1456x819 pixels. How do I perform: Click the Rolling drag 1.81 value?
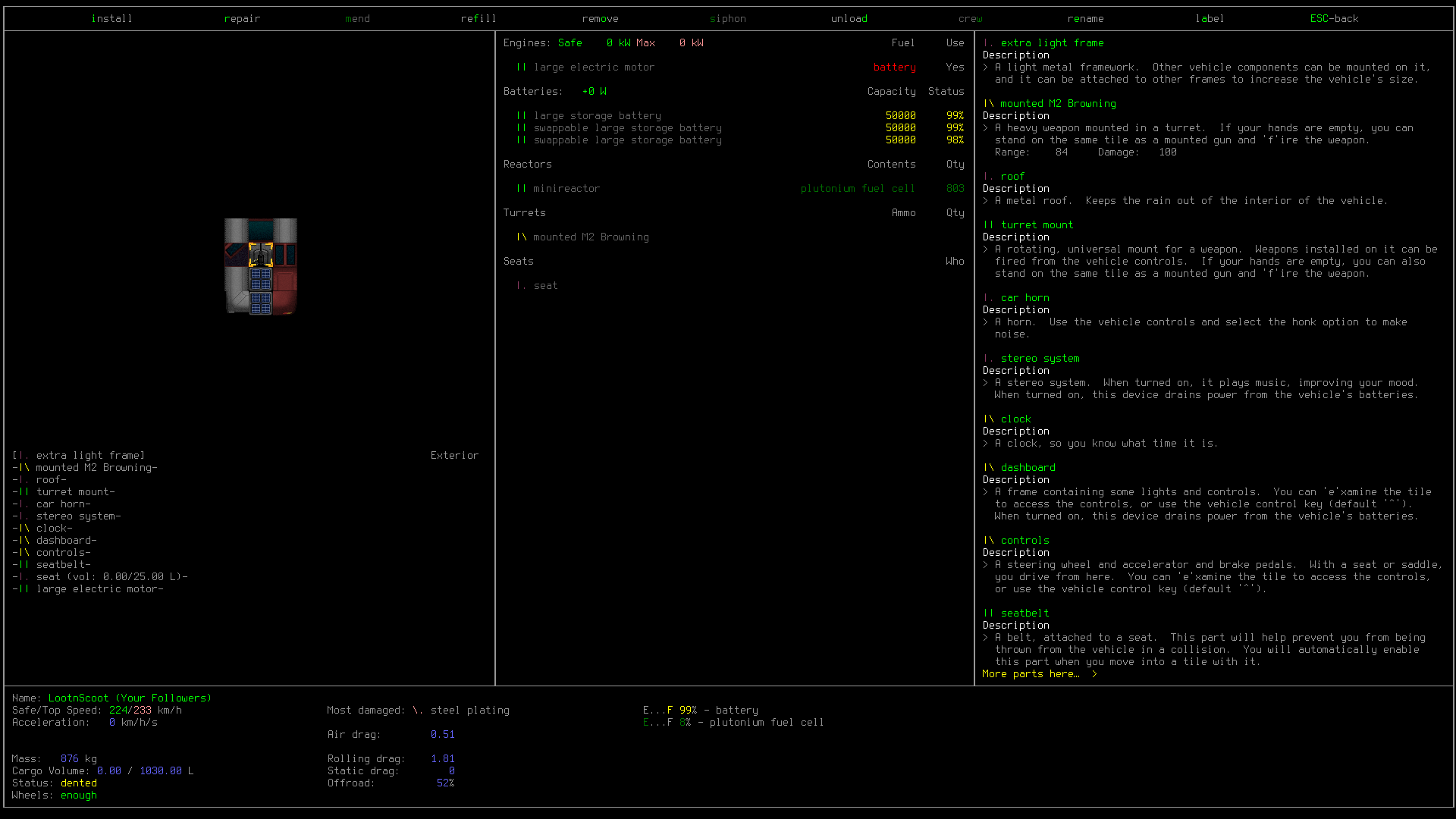pos(443,759)
